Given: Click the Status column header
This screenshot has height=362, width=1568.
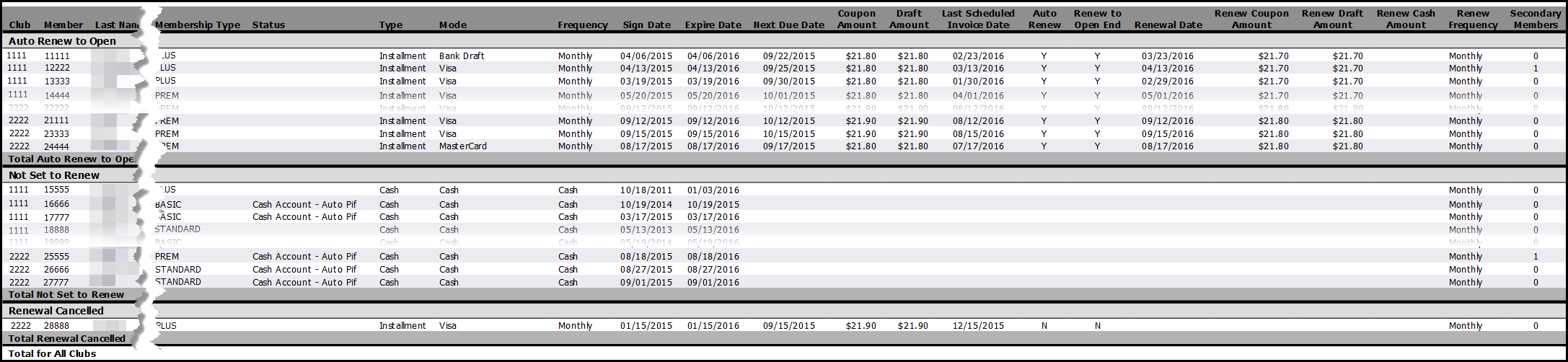Looking at the screenshot, I should coord(268,25).
